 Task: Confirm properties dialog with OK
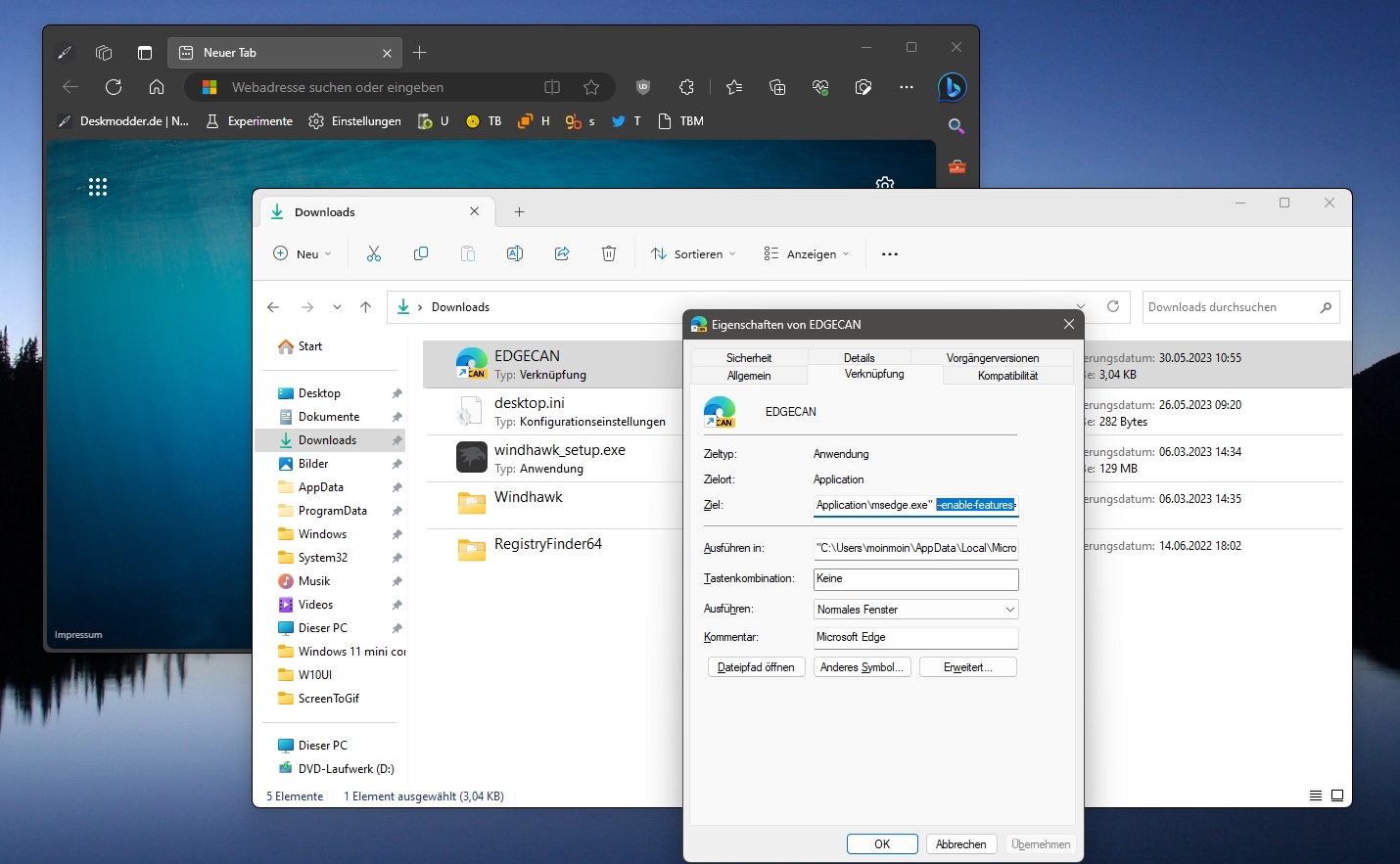(882, 844)
